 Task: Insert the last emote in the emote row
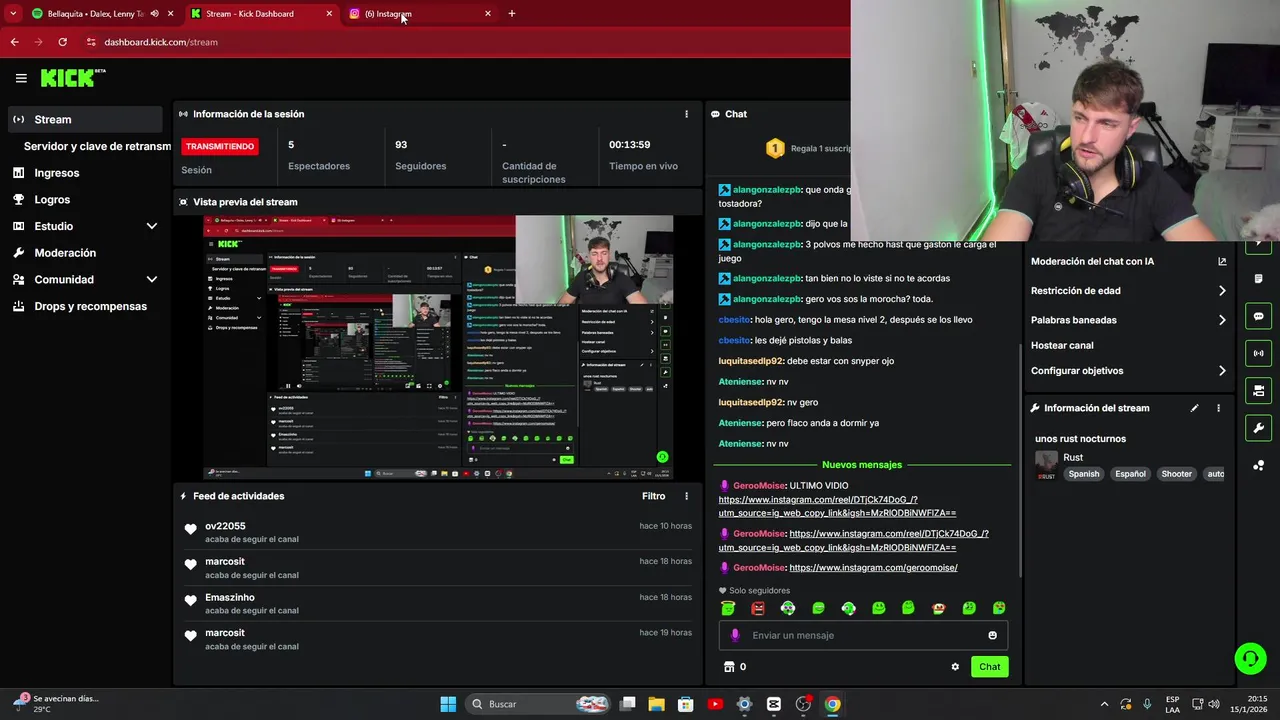999,608
